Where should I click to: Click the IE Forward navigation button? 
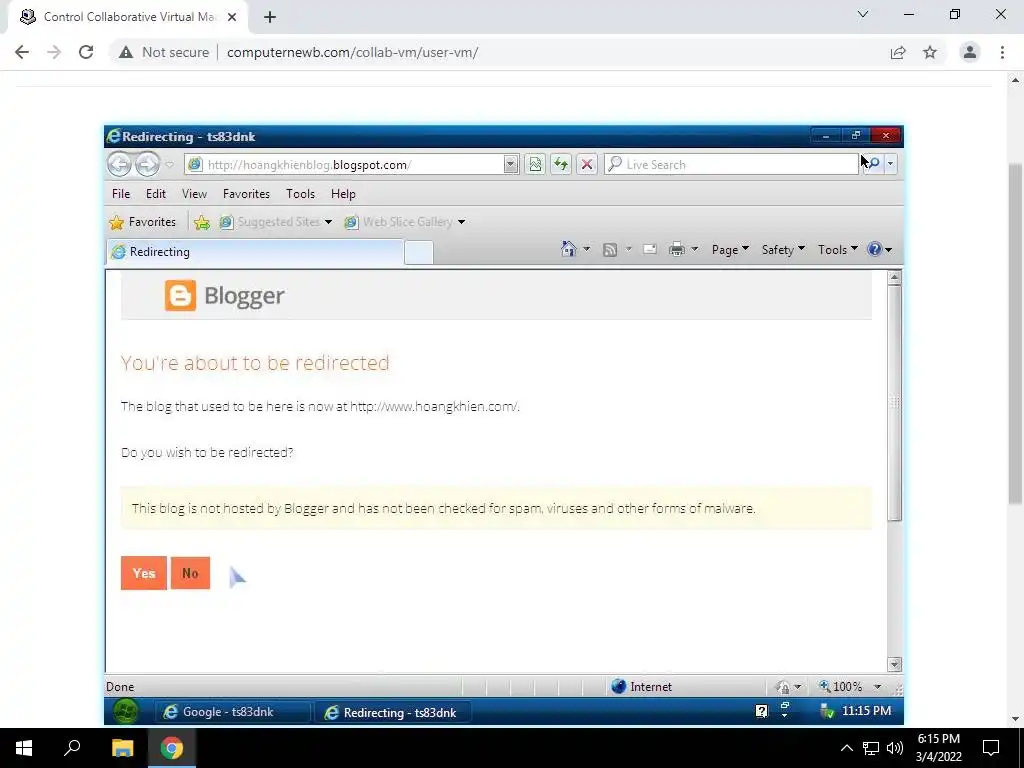147,164
